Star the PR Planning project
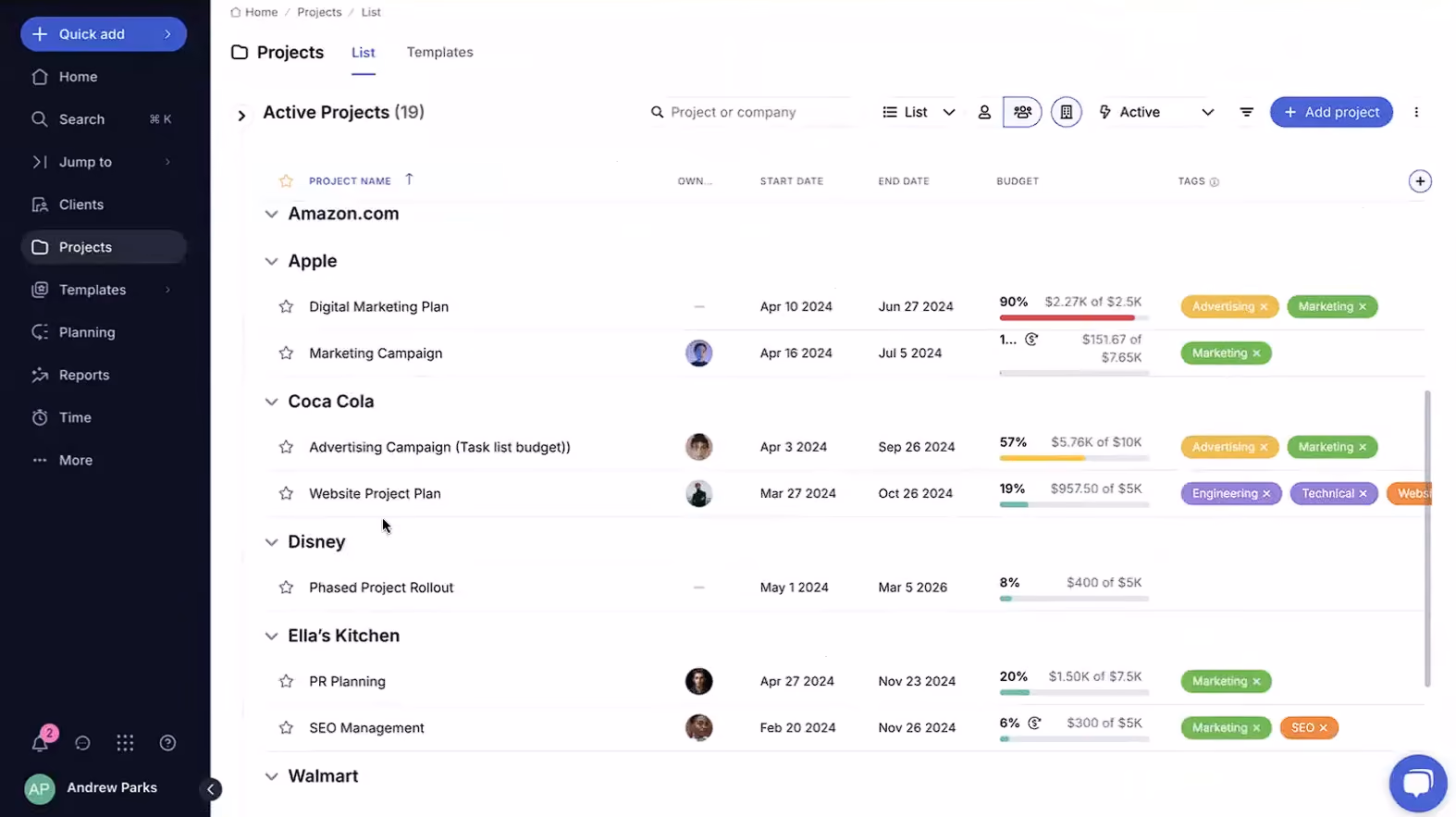The height and width of the screenshot is (817, 1456). (x=286, y=681)
